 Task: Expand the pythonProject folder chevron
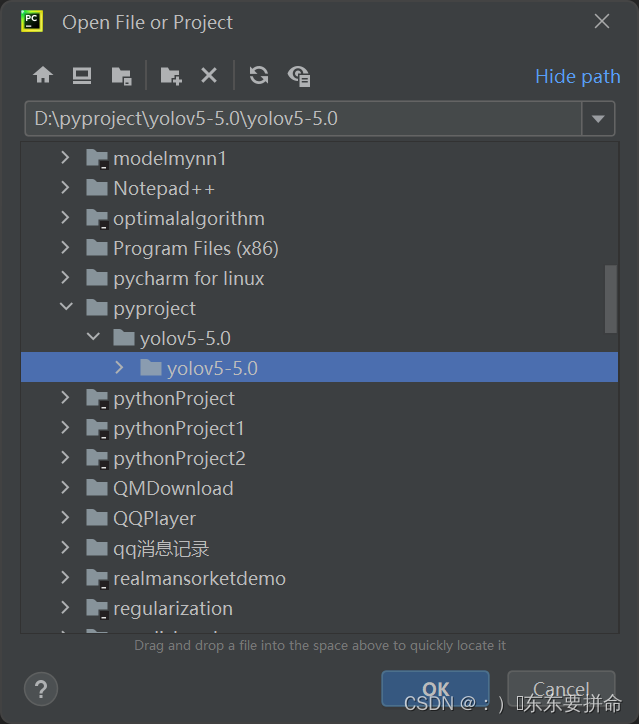tap(65, 398)
